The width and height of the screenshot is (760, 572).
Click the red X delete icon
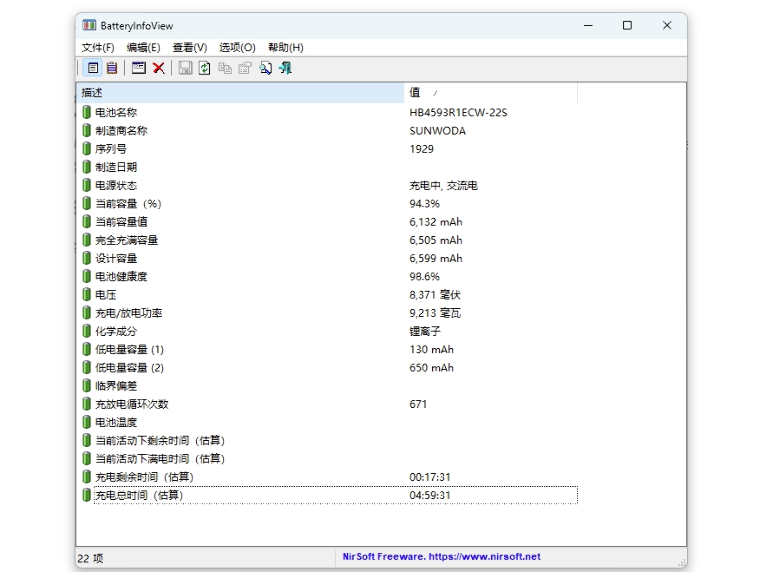(158, 68)
